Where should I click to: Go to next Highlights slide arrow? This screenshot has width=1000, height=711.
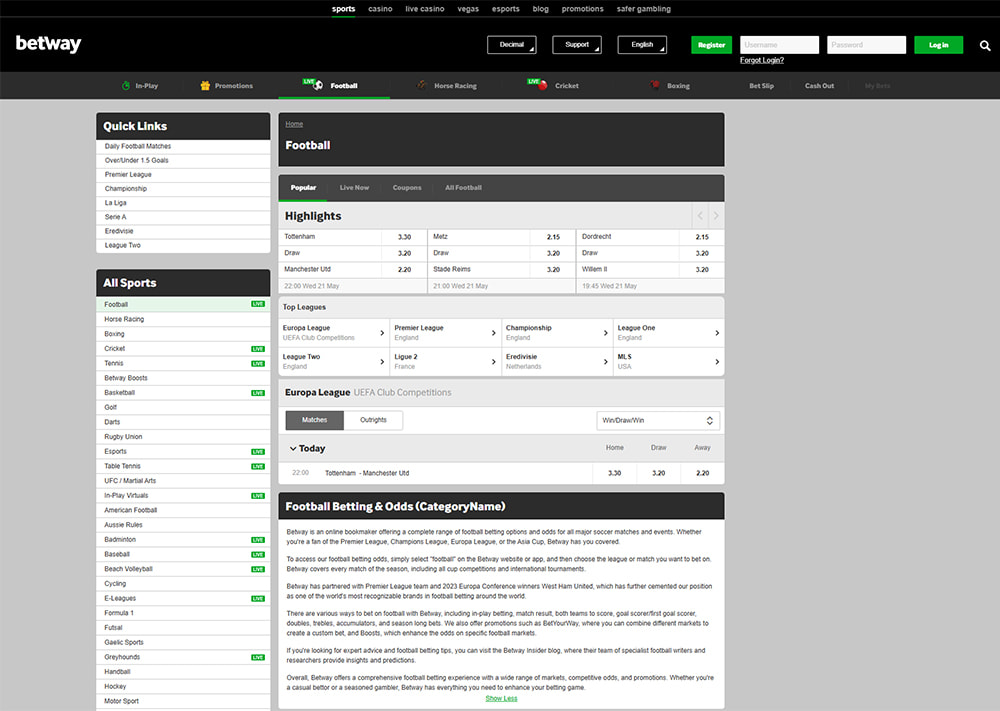pyautogui.click(x=716, y=216)
